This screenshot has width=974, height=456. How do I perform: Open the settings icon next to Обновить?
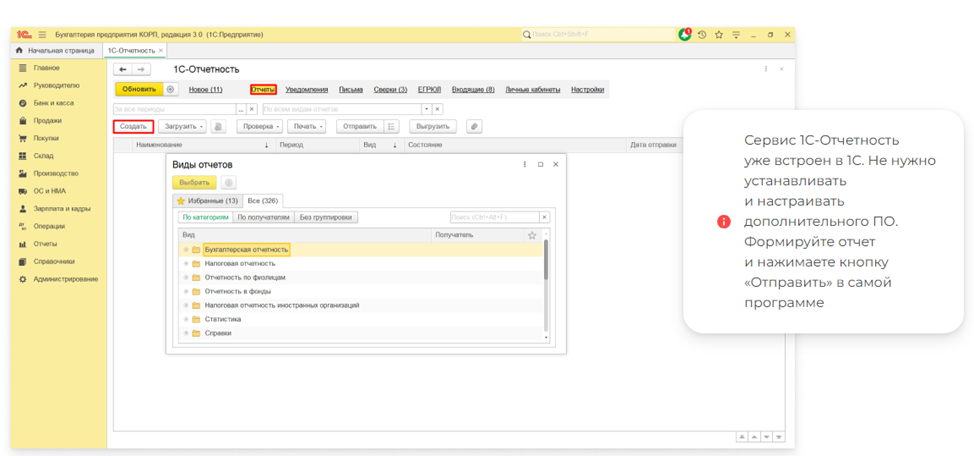[x=170, y=89]
